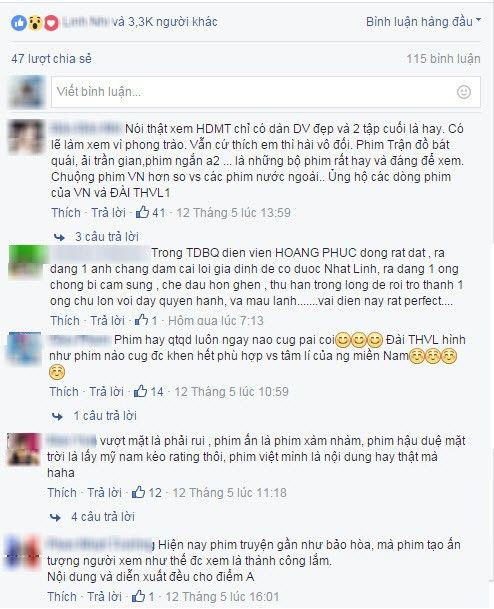Open emoji picker in comment box
The image size is (494, 609).
tap(463, 92)
